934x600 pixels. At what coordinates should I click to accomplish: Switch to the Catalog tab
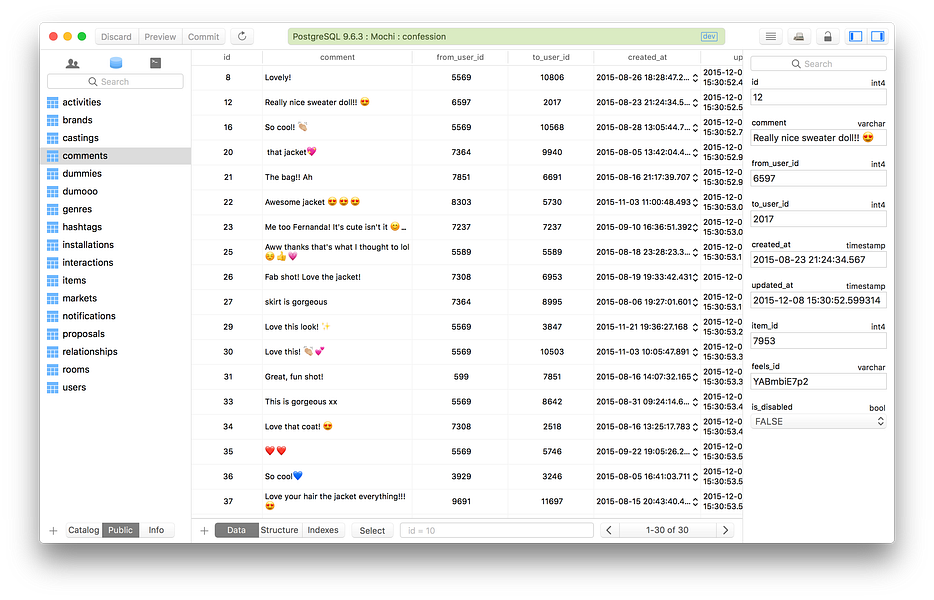(83, 530)
